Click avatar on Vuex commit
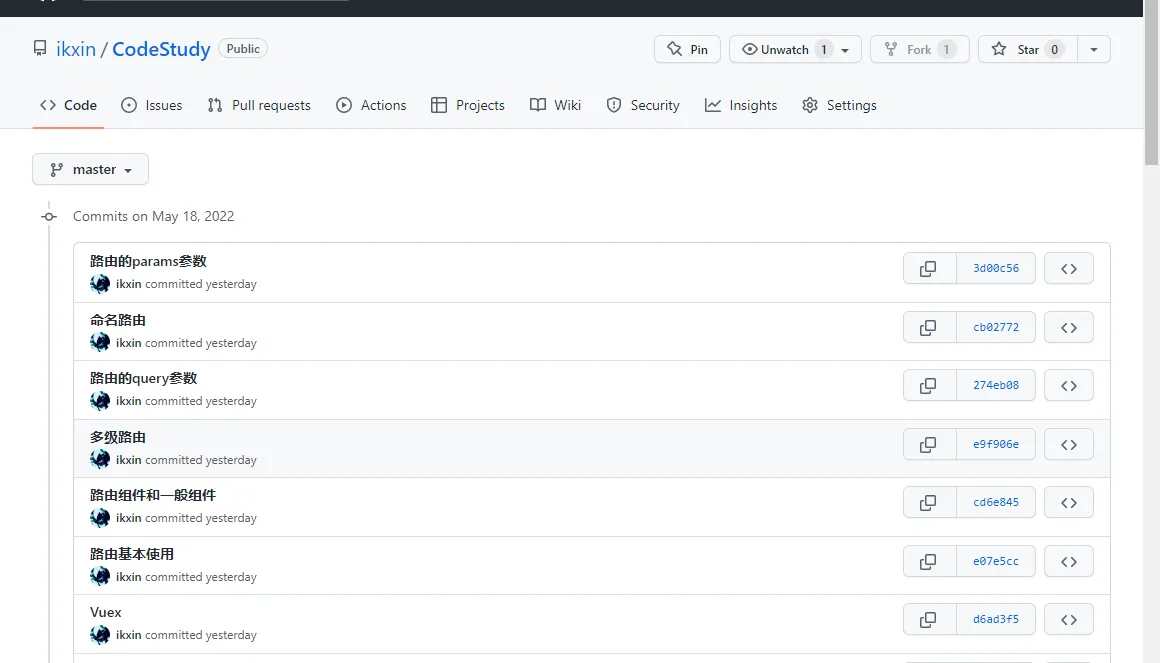1160x663 pixels. tap(100, 635)
